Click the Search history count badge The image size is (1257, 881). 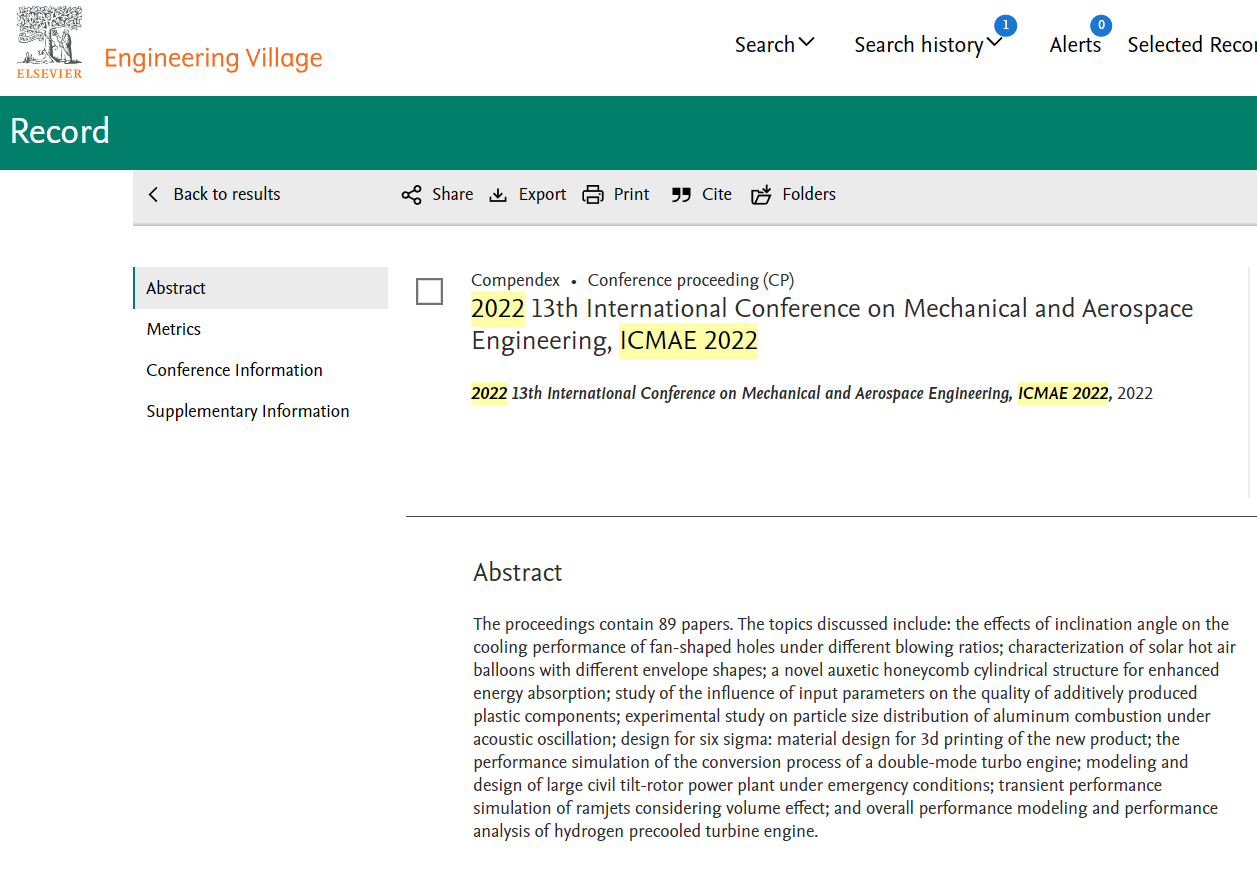click(x=1005, y=25)
